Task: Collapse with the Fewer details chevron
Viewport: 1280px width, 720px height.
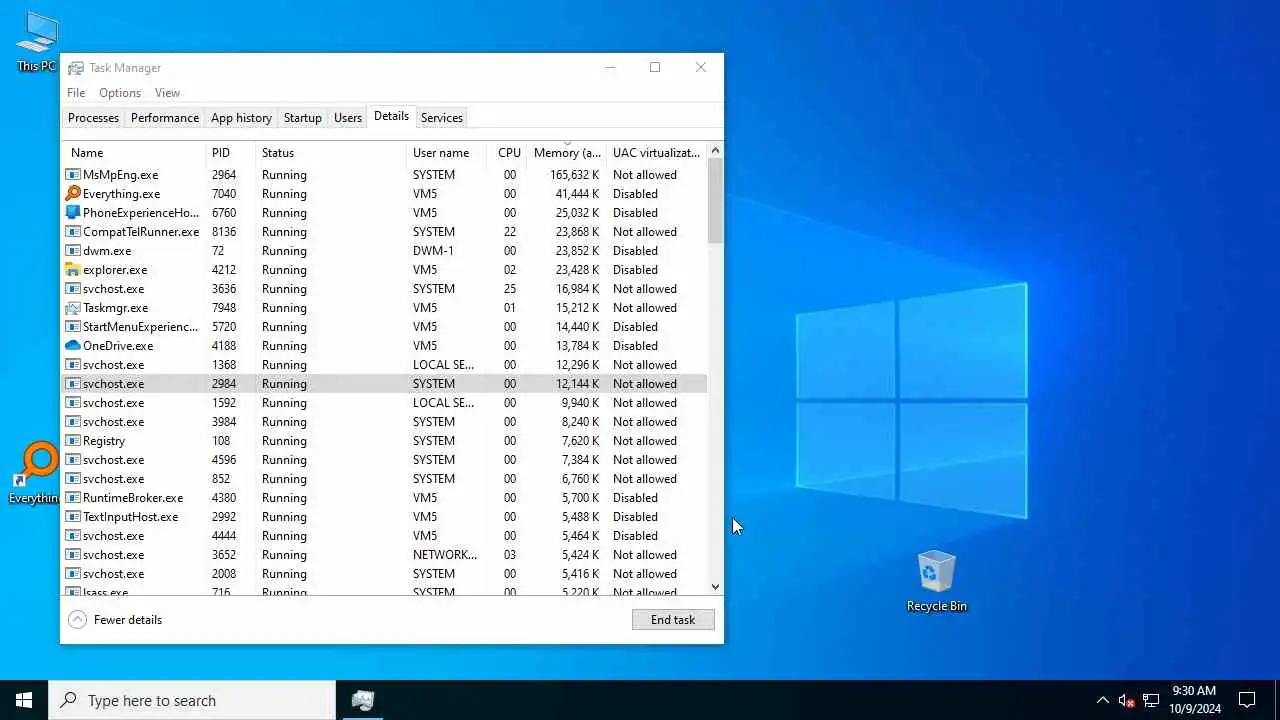Action: coord(77,620)
